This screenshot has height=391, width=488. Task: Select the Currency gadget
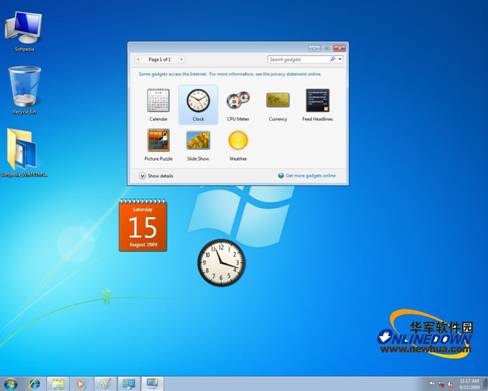[278, 105]
